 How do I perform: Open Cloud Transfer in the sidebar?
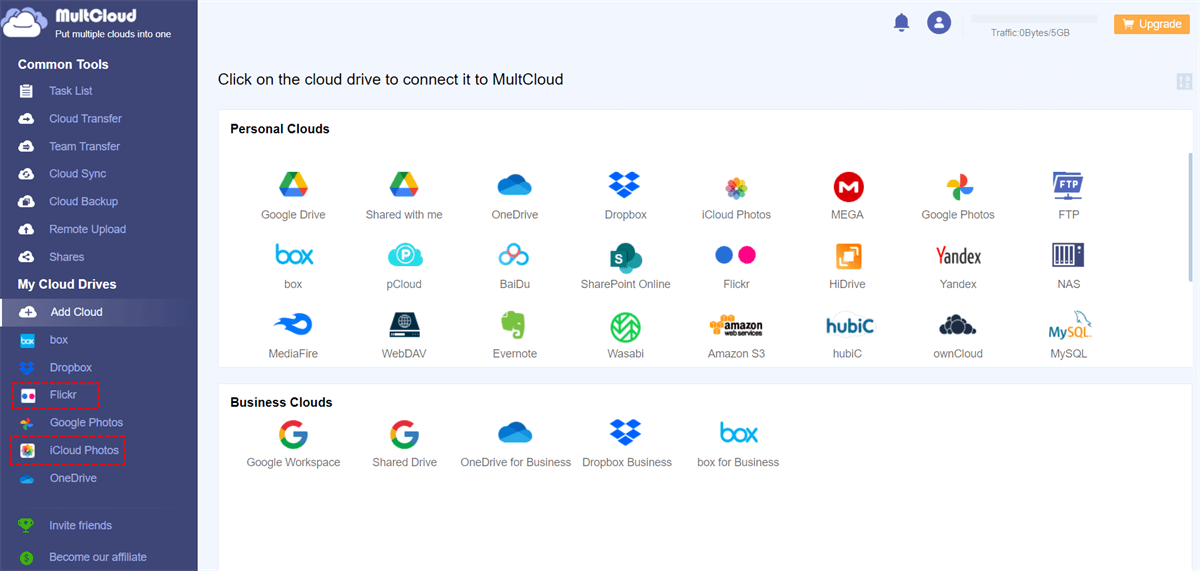[85, 119]
